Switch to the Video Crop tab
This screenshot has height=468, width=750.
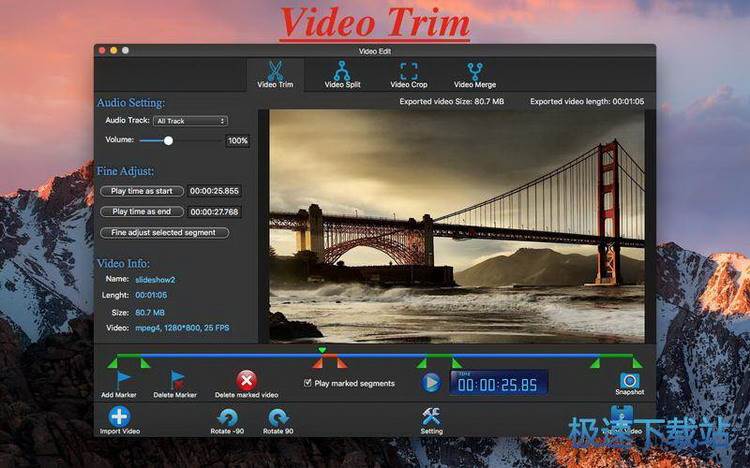click(x=409, y=75)
